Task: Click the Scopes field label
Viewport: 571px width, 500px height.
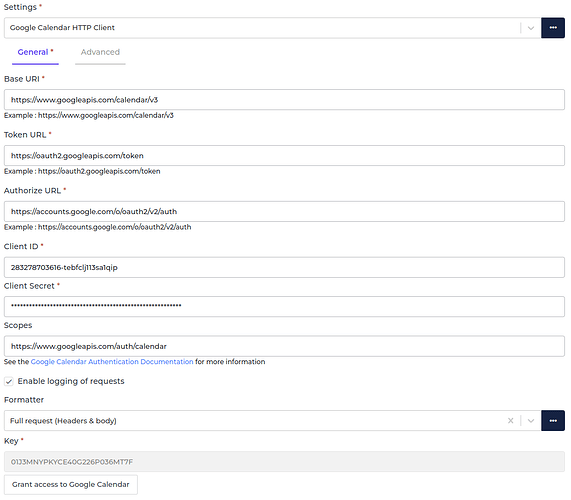Action: pyautogui.click(x=18, y=325)
